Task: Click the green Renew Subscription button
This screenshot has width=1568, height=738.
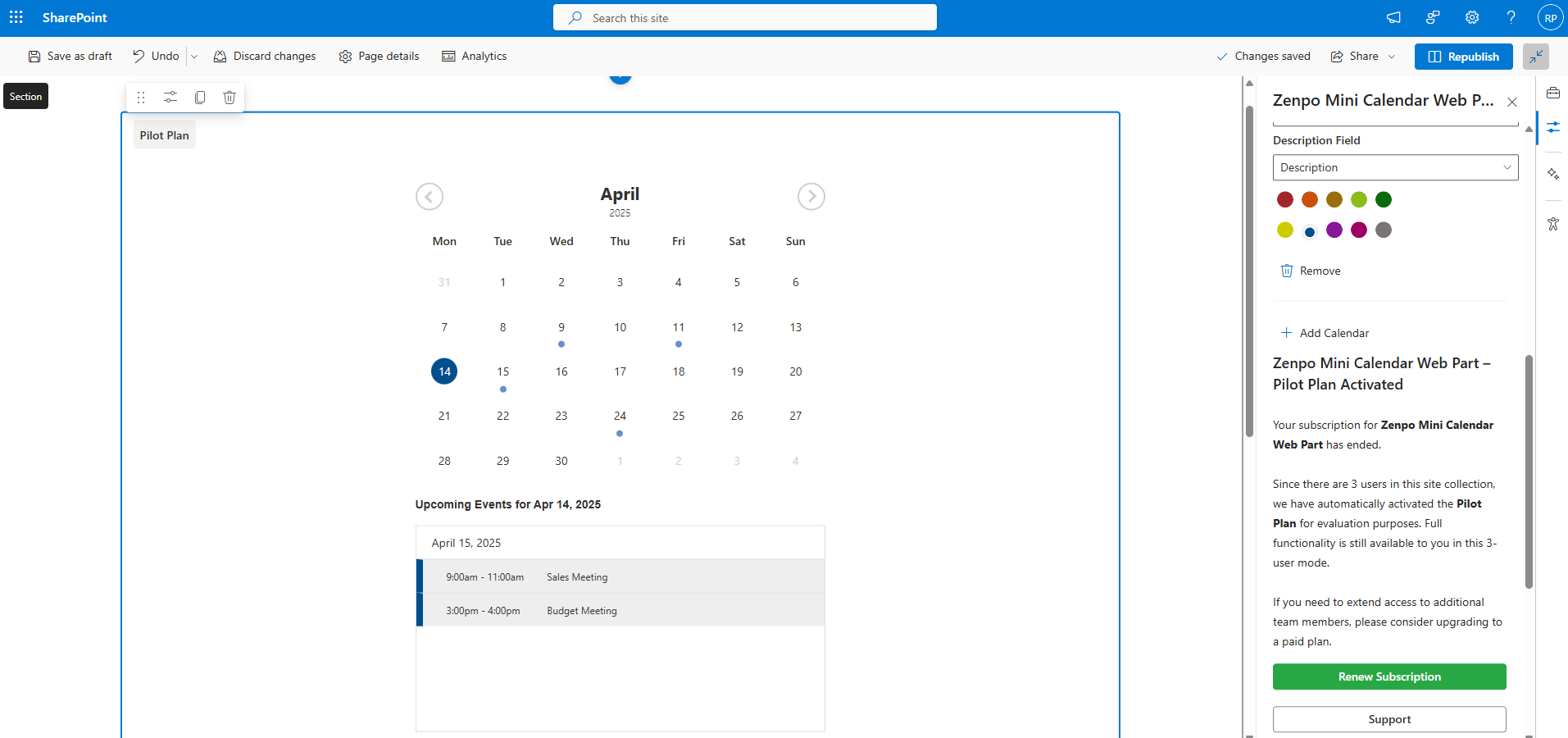Action: click(1389, 676)
